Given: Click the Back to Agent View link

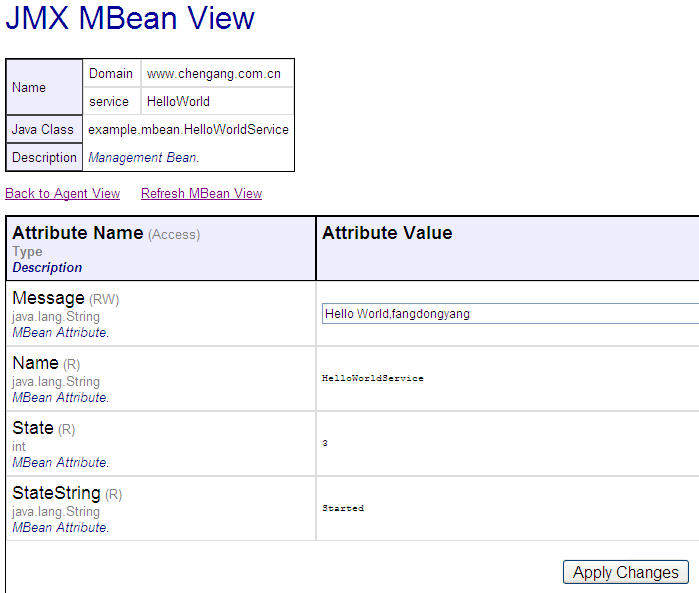Looking at the screenshot, I should 62,194.
